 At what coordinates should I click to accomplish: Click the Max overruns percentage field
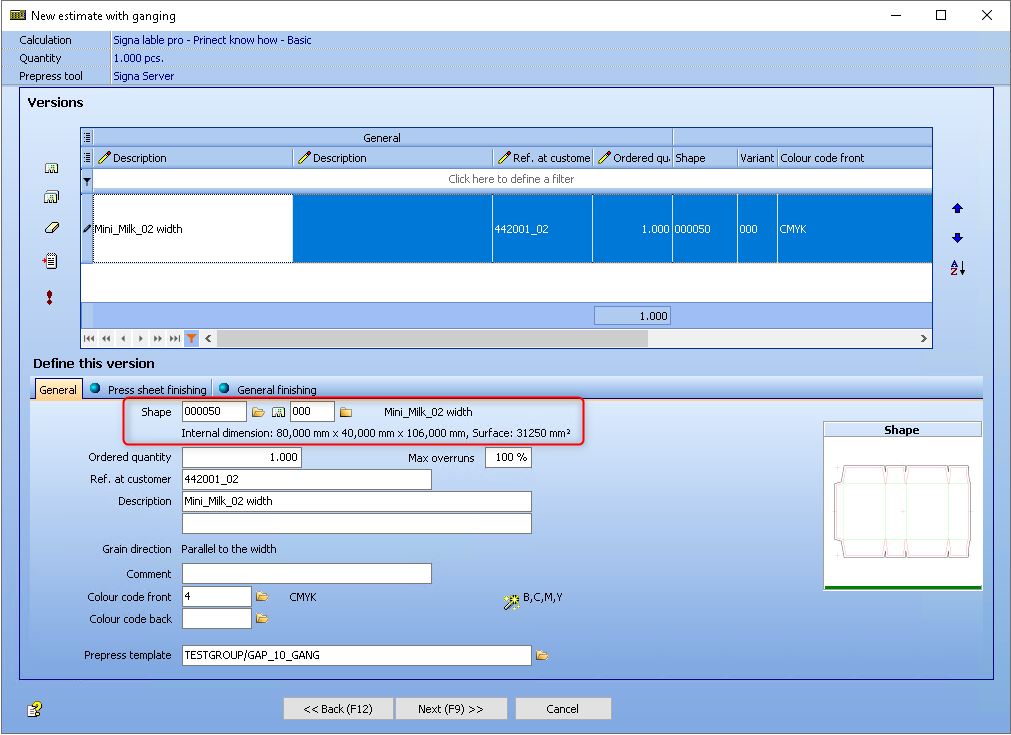click(508, 457)
